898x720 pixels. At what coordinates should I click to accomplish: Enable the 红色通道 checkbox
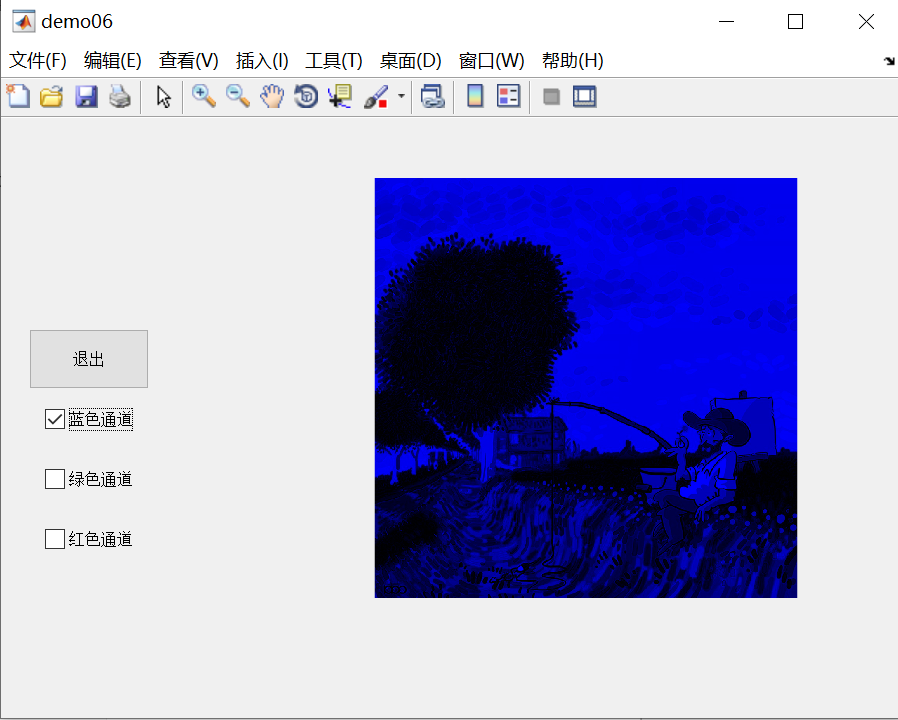coord(55,539)
